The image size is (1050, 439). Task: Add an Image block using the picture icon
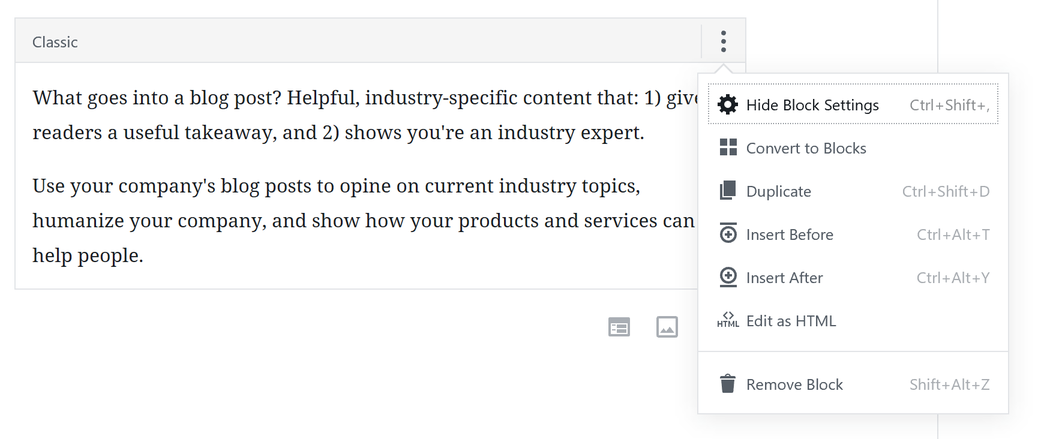click(667, 327)
